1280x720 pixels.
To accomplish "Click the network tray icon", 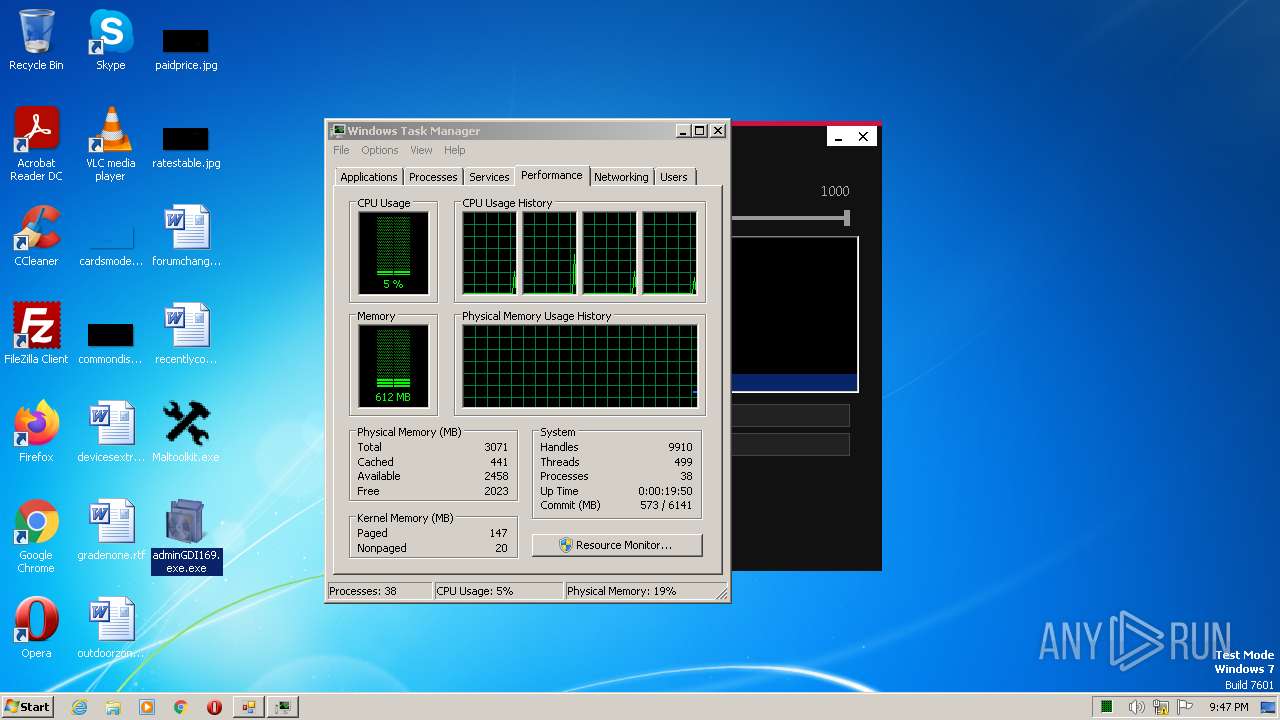I will coord(1160,707).
